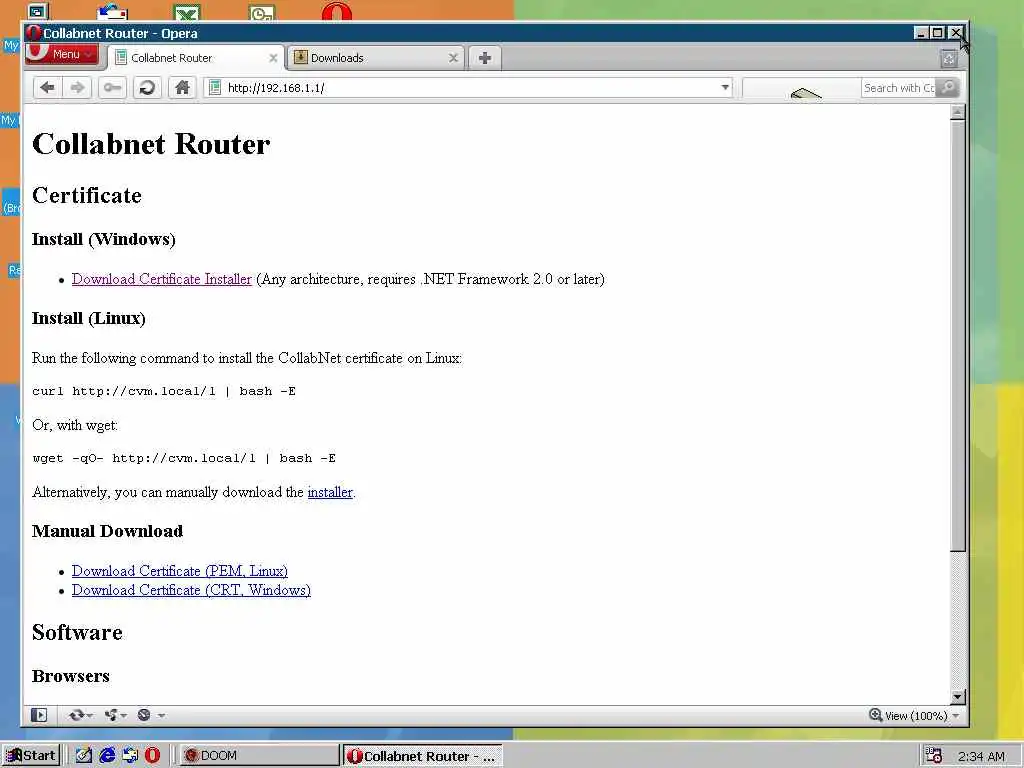This screenshot has width=1024, height=768.
Task: Close the Downloads tab
Action: click(453, 58)
